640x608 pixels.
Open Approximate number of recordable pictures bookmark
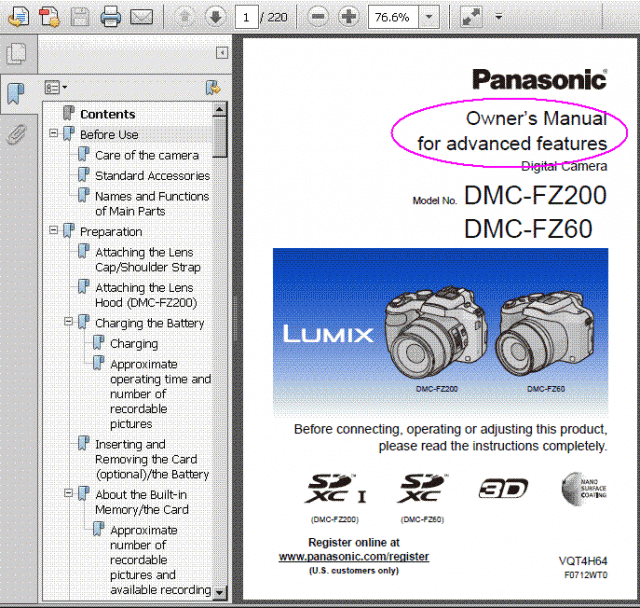tap(160, 560)
